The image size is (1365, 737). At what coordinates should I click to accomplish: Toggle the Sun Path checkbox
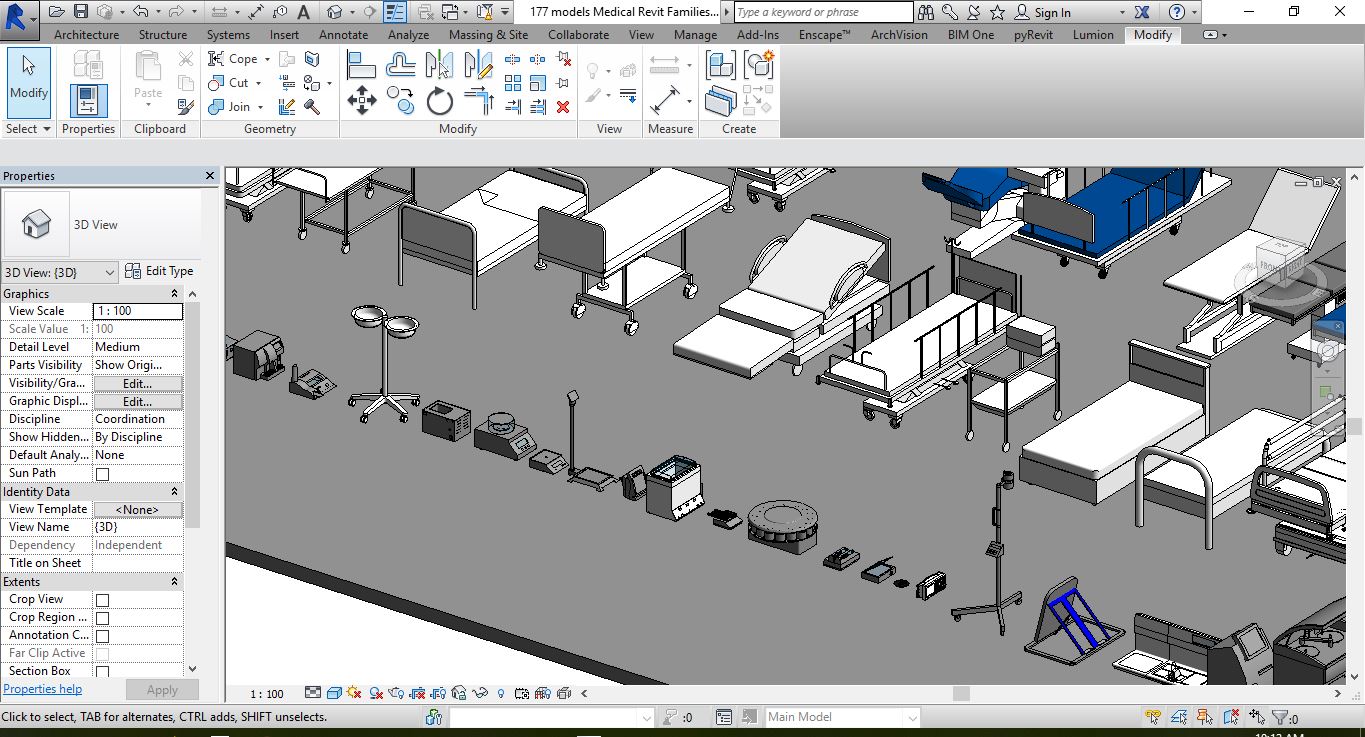[x=102, y=474]
